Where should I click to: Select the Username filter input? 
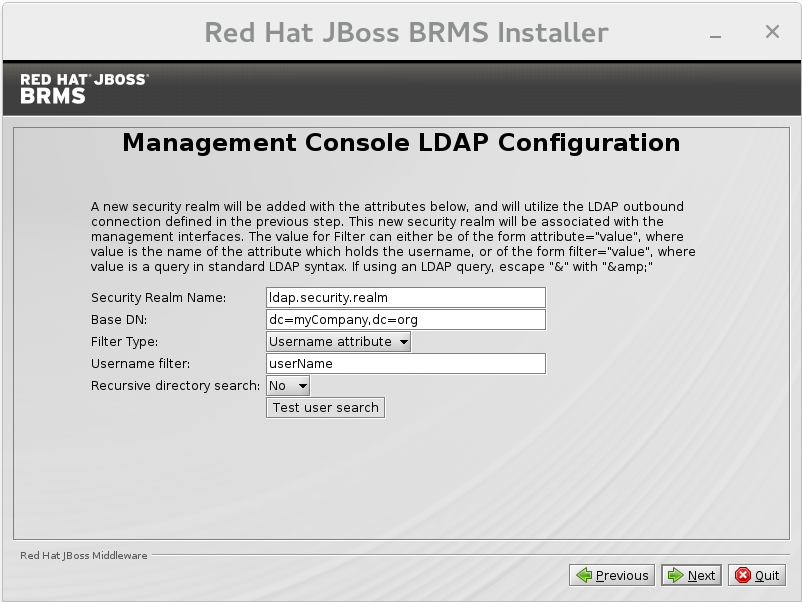[406, 364]
